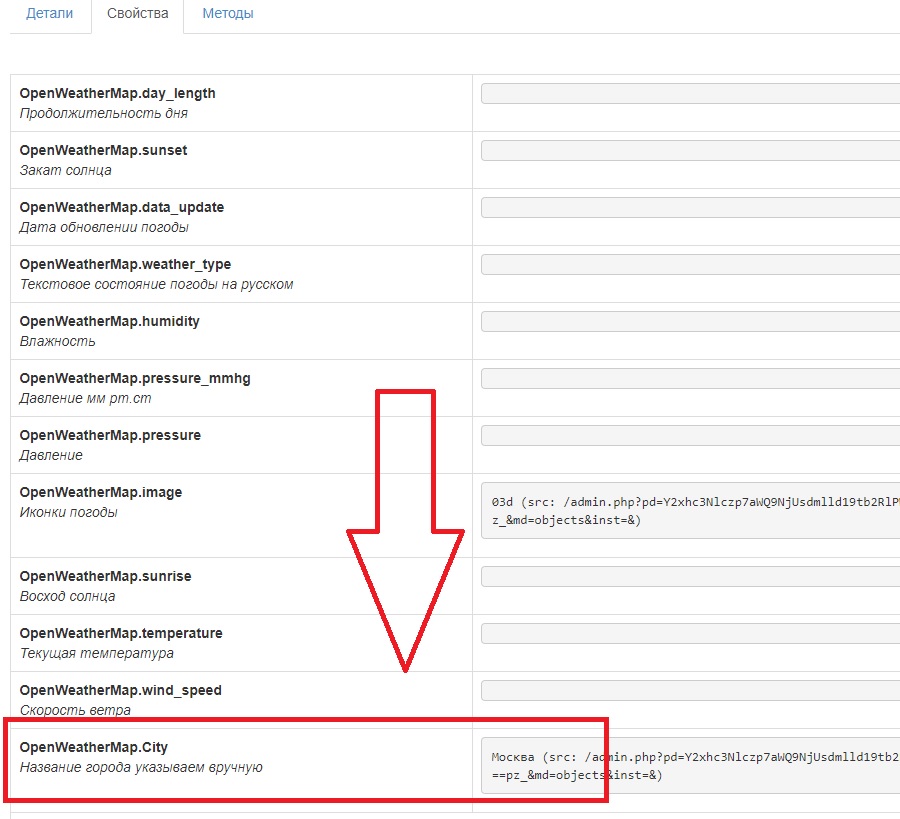Switch to the Методы tab

tap(228, 13)
